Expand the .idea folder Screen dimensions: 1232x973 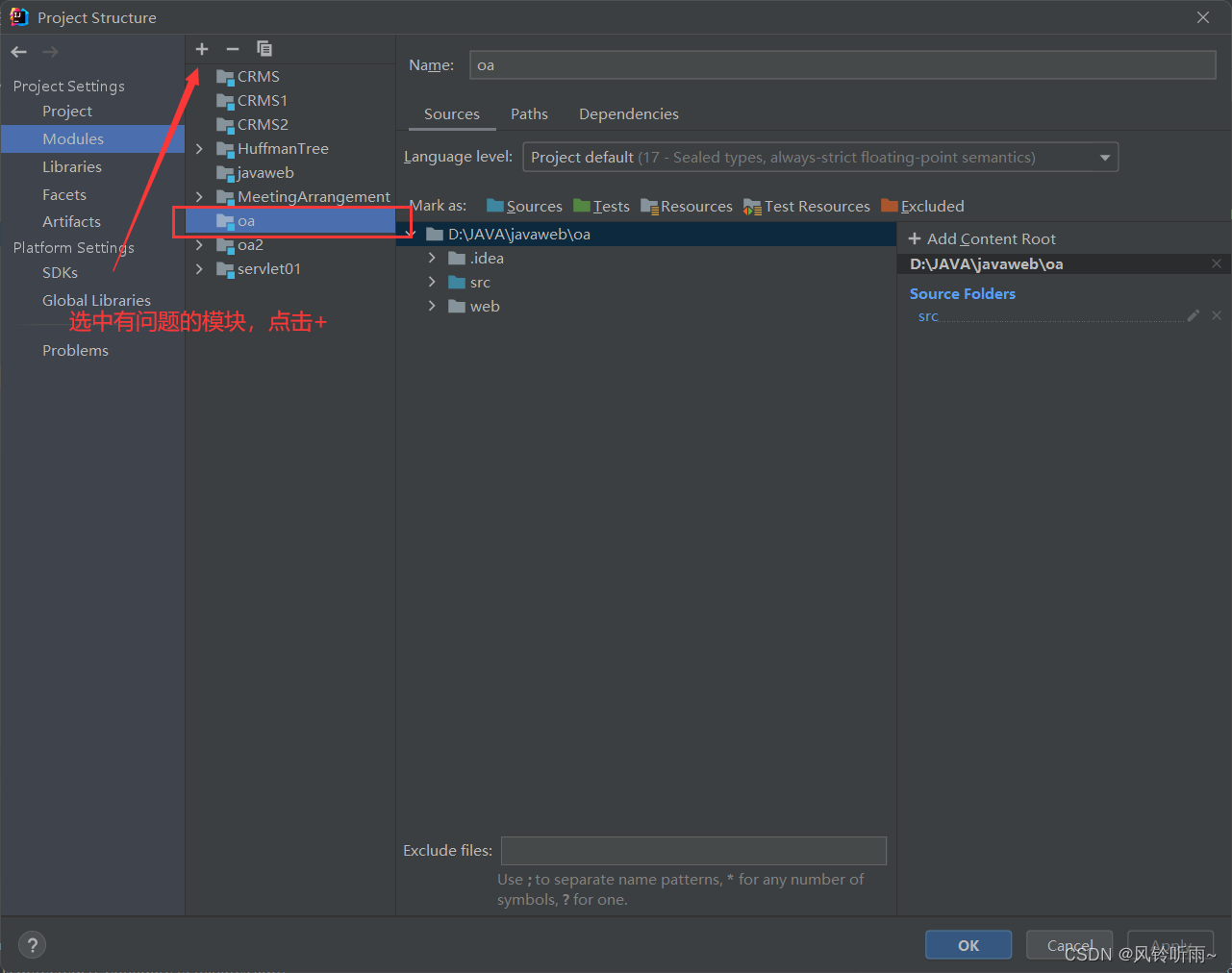pos(432,258)
